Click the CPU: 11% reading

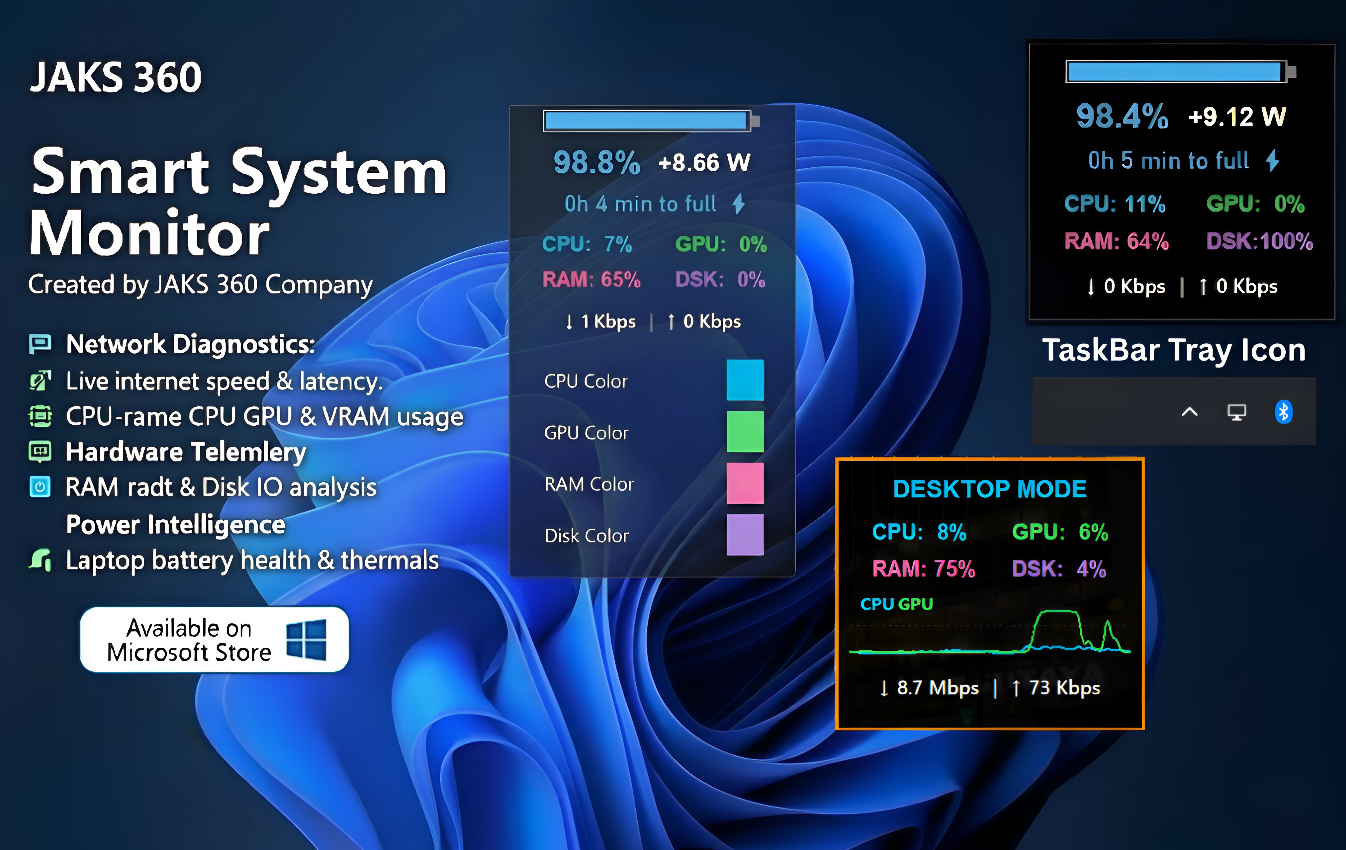[x=1115, y=204]
